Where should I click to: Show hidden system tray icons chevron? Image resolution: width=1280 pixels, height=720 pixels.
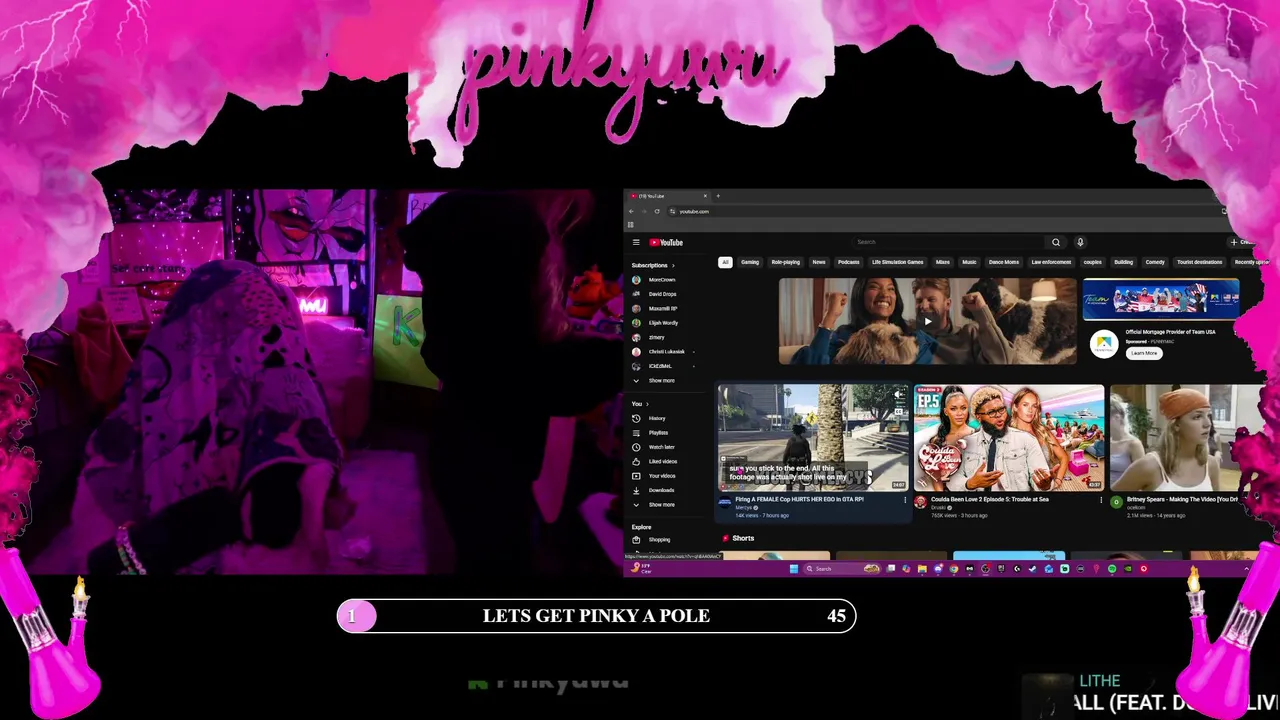[1246, 569]
